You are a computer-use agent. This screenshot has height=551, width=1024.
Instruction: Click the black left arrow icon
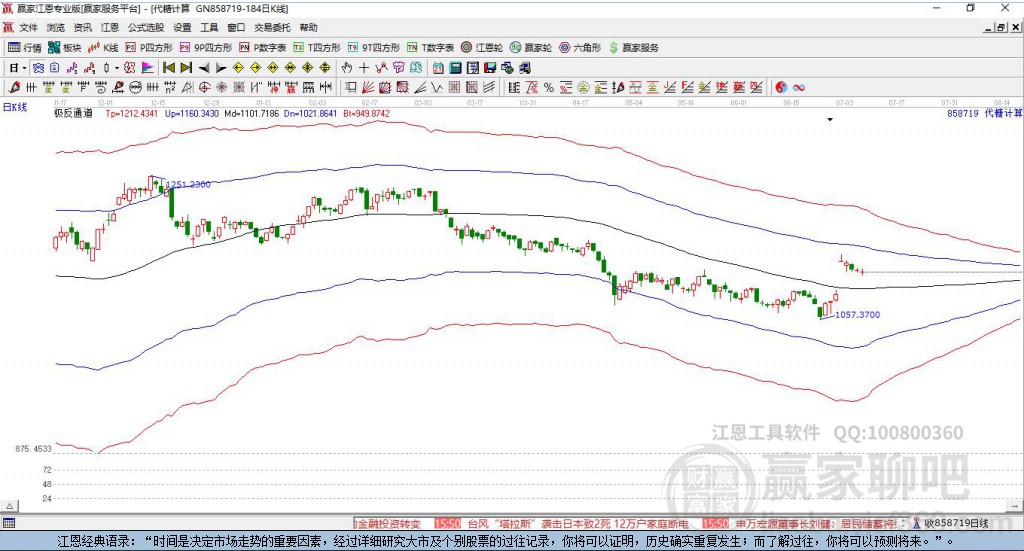point(204,68)
